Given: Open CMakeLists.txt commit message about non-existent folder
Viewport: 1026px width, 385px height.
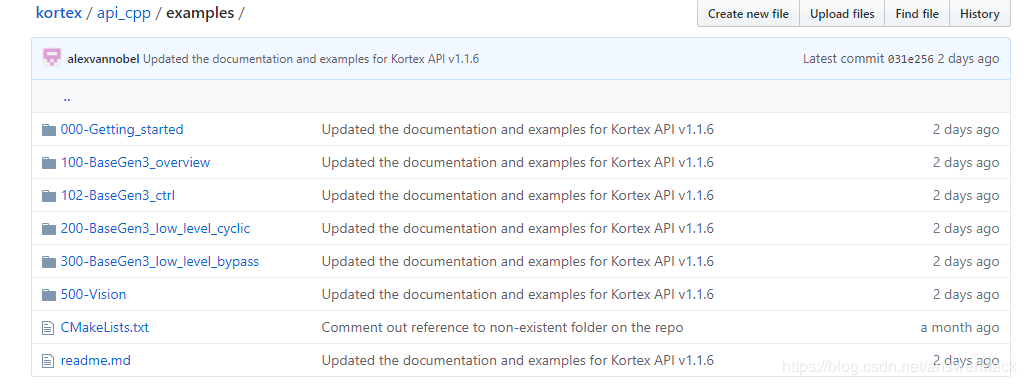Looking at the screenshot, I should tap(503, 327).
